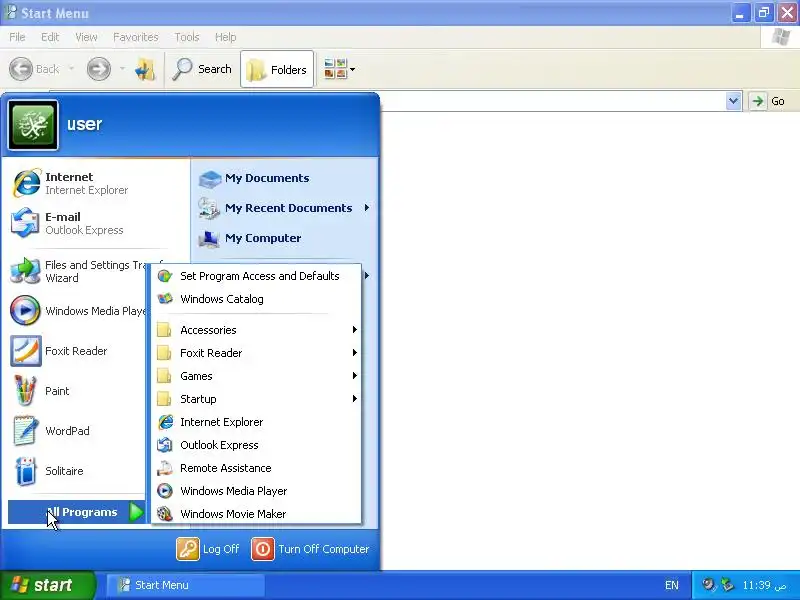Select Set Program Access and Defaults
The height and width of the screenshot is (600, 800).
tap(256, 276)
